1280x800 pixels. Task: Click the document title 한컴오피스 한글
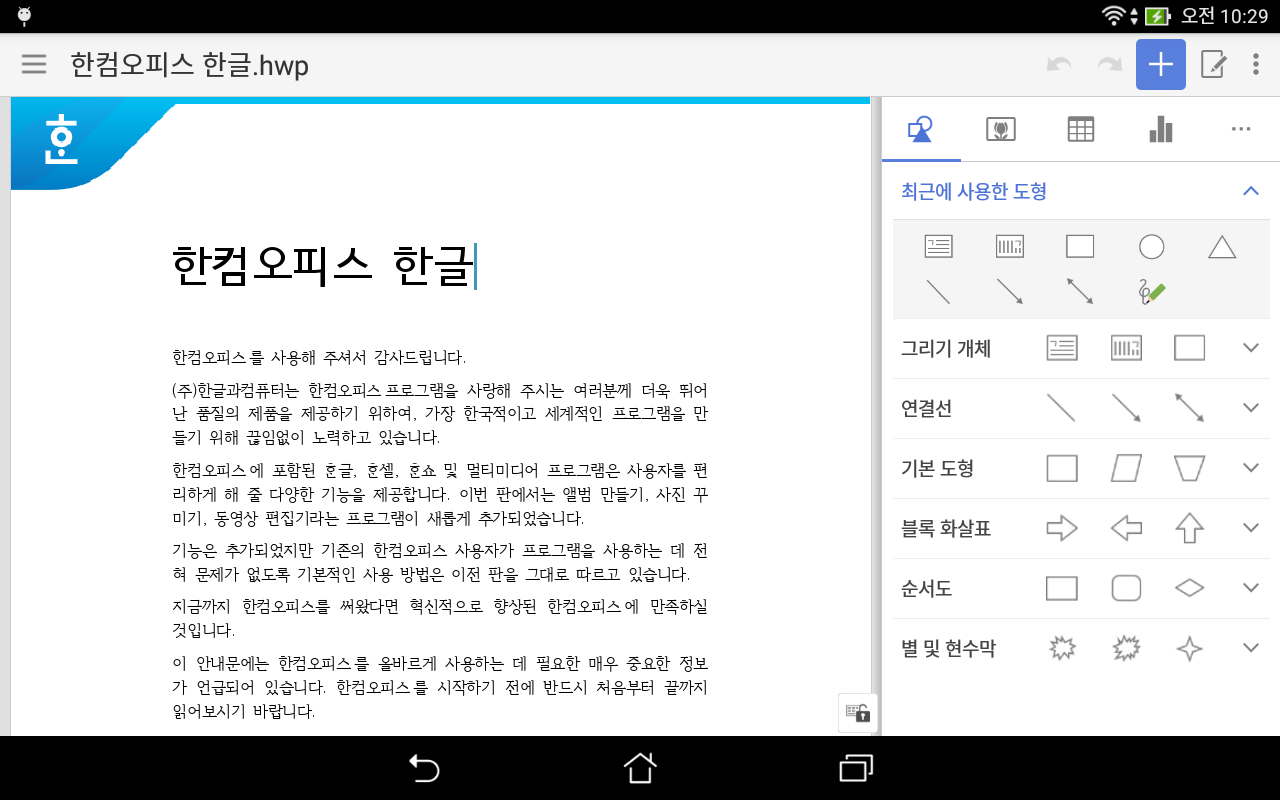pos(322,266)
